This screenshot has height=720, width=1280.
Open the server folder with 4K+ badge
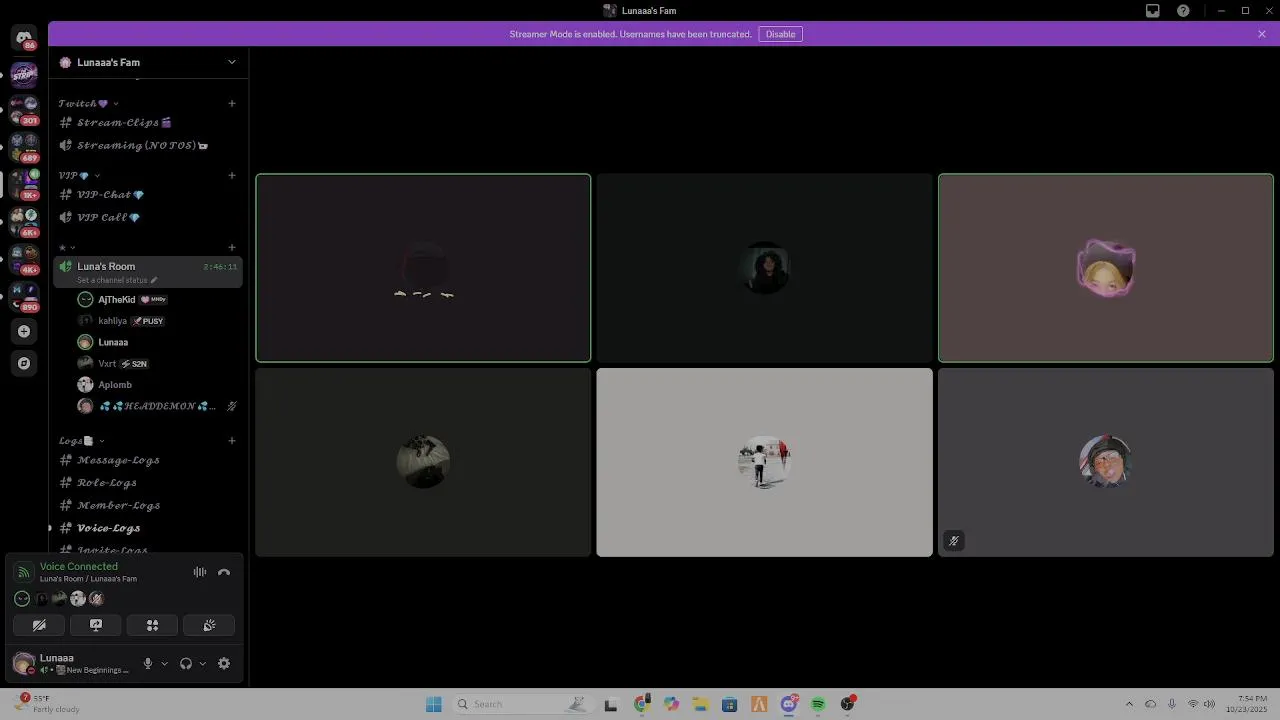pyautogui.click(x=24, y=258)
